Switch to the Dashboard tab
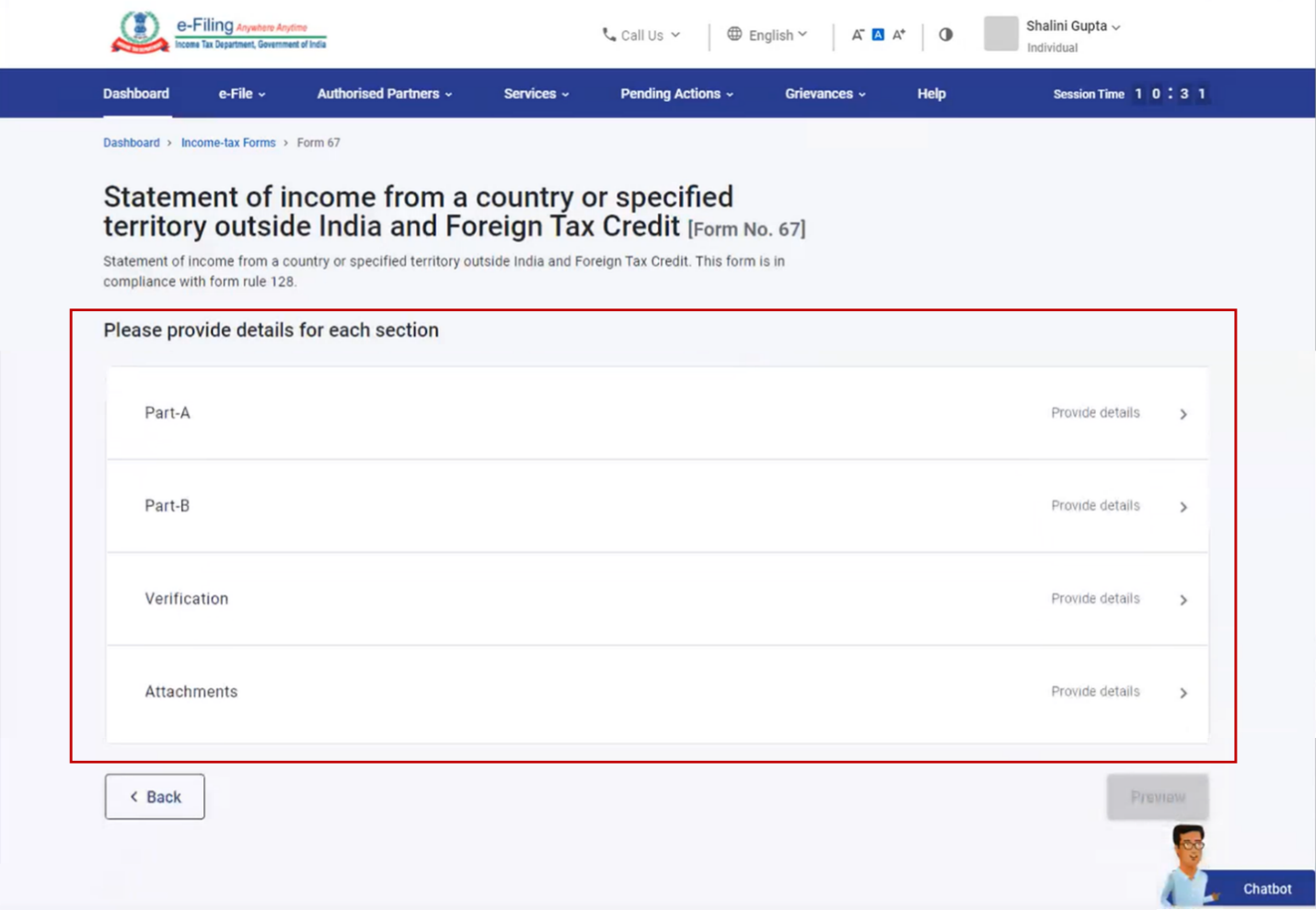The height and width of the screenshot is (910, 1316). [x=135, y=93]
